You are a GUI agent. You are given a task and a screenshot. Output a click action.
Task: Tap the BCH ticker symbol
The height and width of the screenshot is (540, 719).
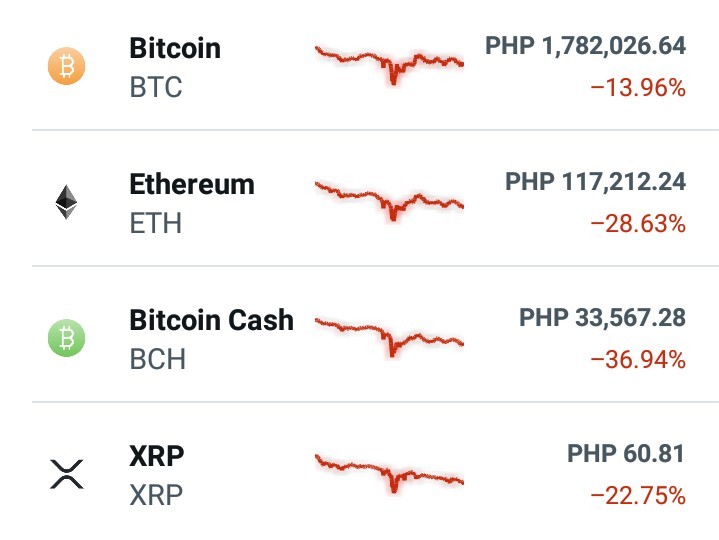pos(158,358)
